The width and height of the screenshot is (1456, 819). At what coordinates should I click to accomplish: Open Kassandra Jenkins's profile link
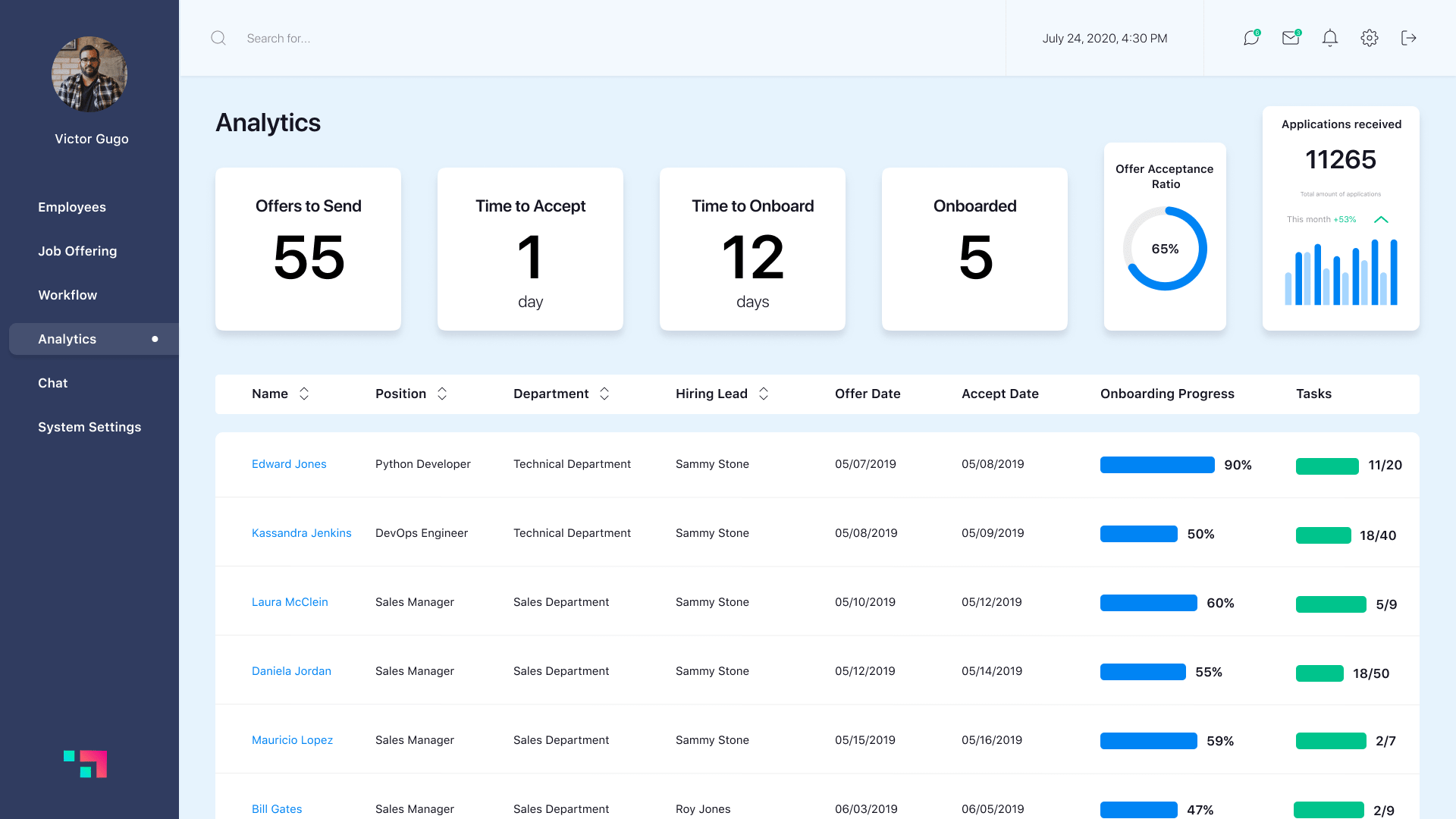pos(301,532)
